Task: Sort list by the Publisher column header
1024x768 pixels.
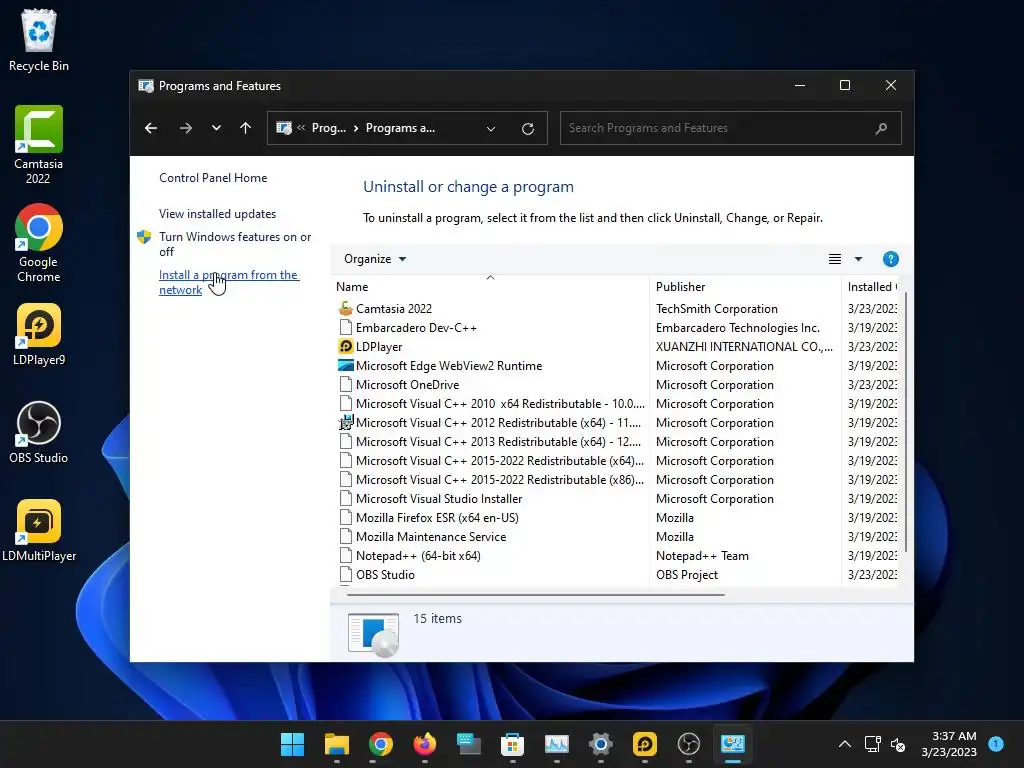Action: (x=745, y=287)
